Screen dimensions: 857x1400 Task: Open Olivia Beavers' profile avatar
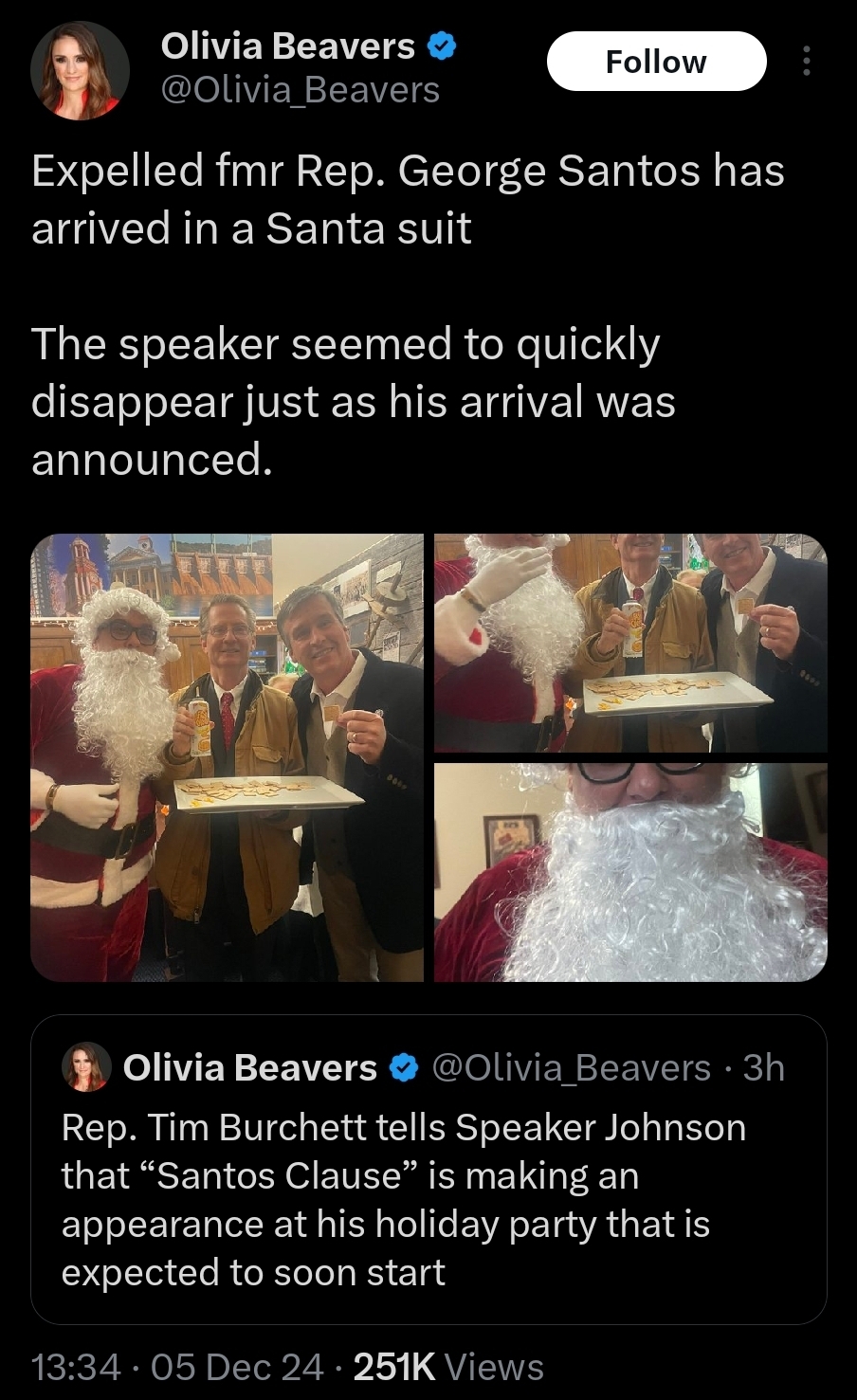coord(80,71)
